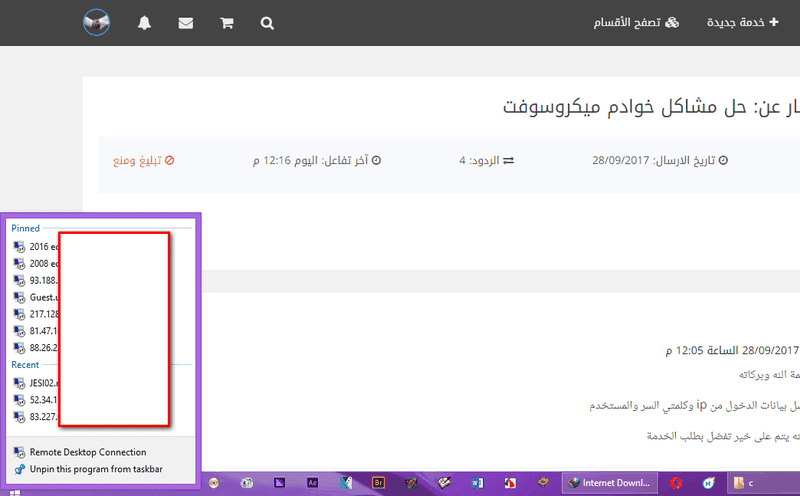Open pinned Guest remote desktop entry
Screen dimensions: 800x496
tap(36, 297)
